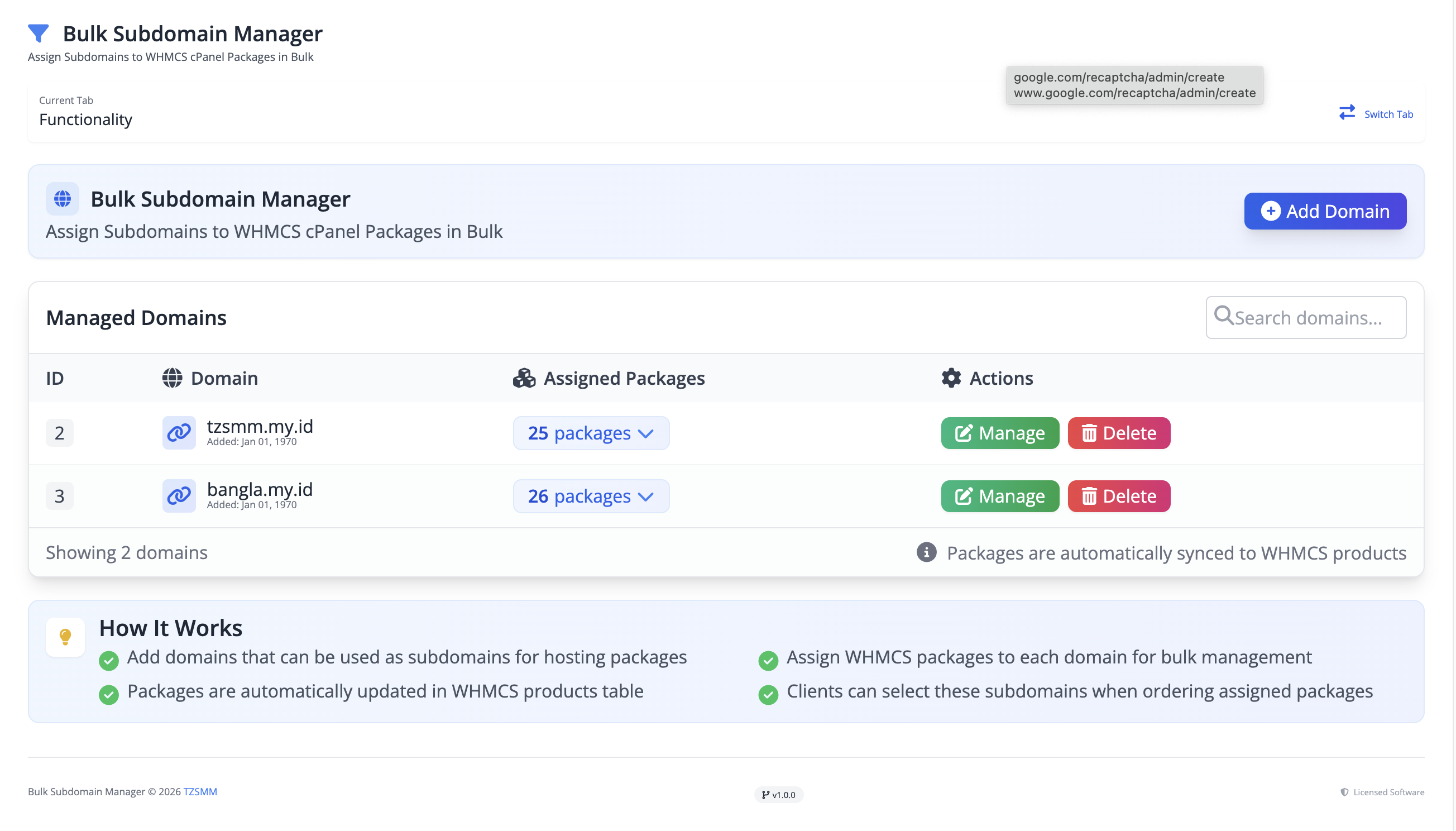
Task: Click the funnel icon beside the page title
Action: (38, 33)
